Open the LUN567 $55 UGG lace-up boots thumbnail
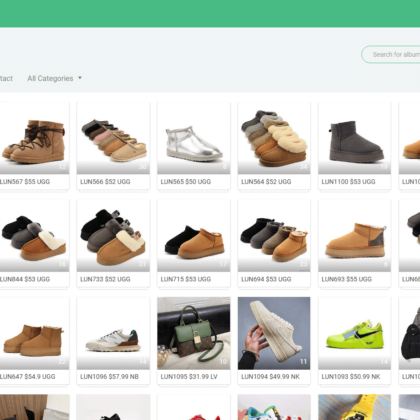Image resolution: width=420 pixels, height=420 pixels. point(34,138)
